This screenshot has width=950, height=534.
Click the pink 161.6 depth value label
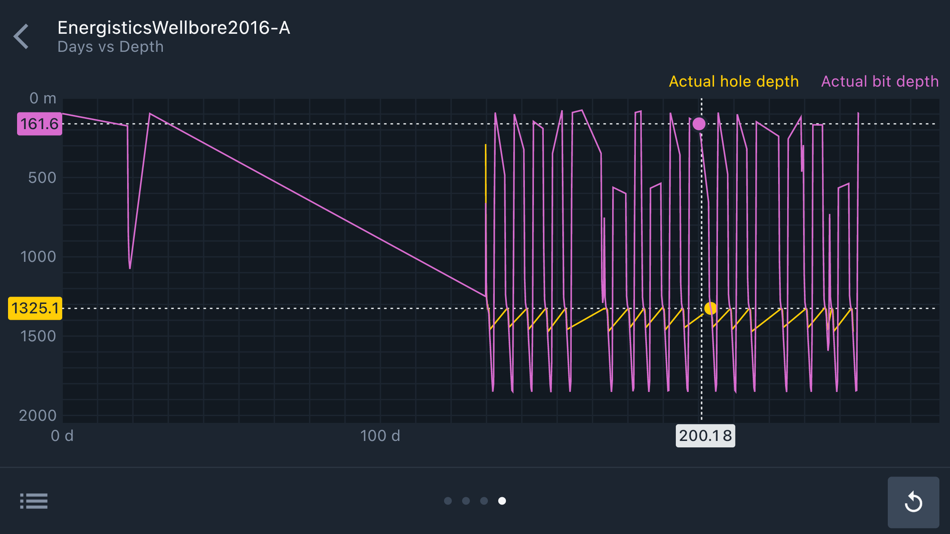(x=39, y=124)
